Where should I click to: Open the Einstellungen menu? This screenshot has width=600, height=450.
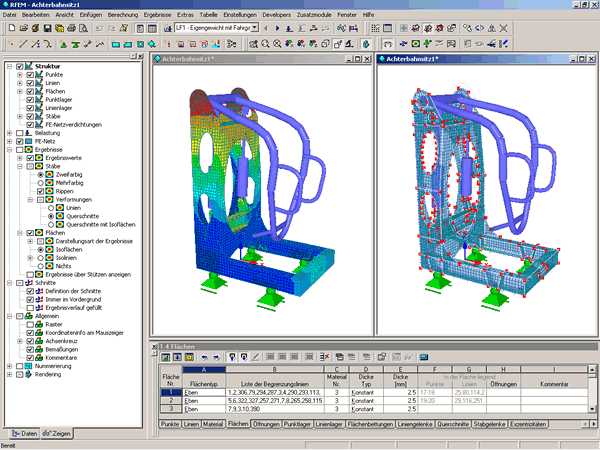click(240, 15)
